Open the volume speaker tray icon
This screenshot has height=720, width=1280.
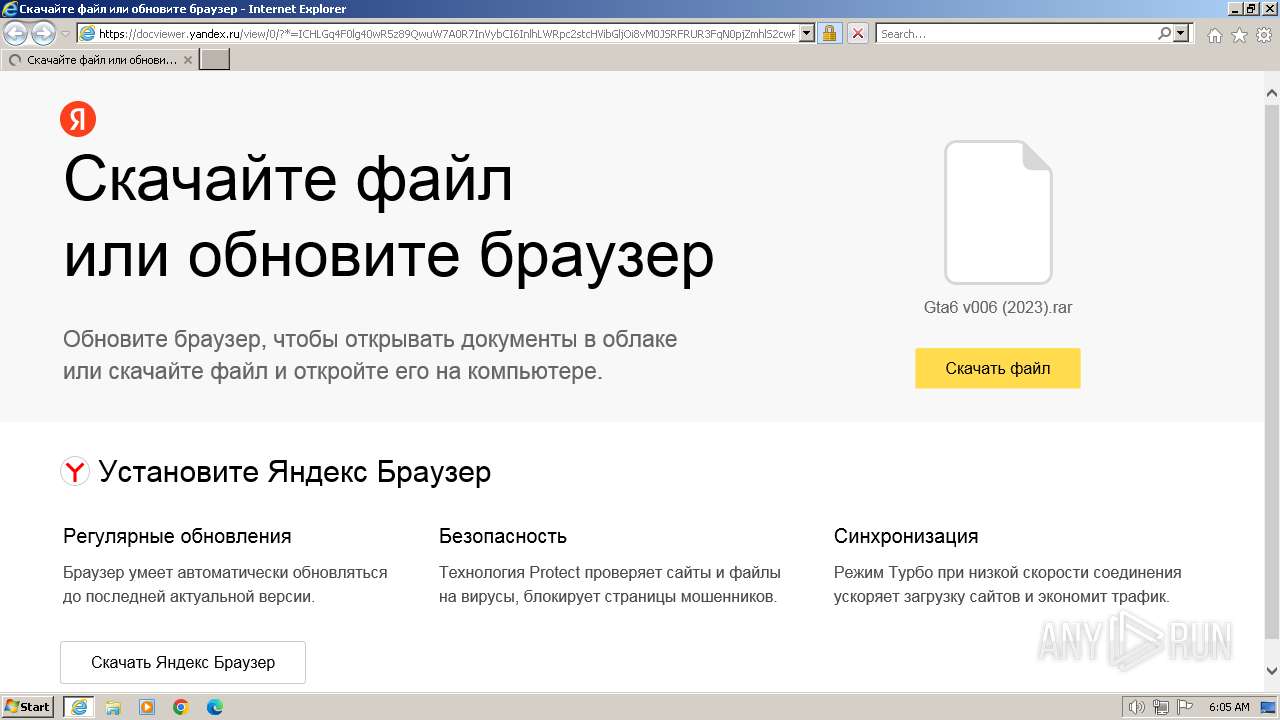1136,707
